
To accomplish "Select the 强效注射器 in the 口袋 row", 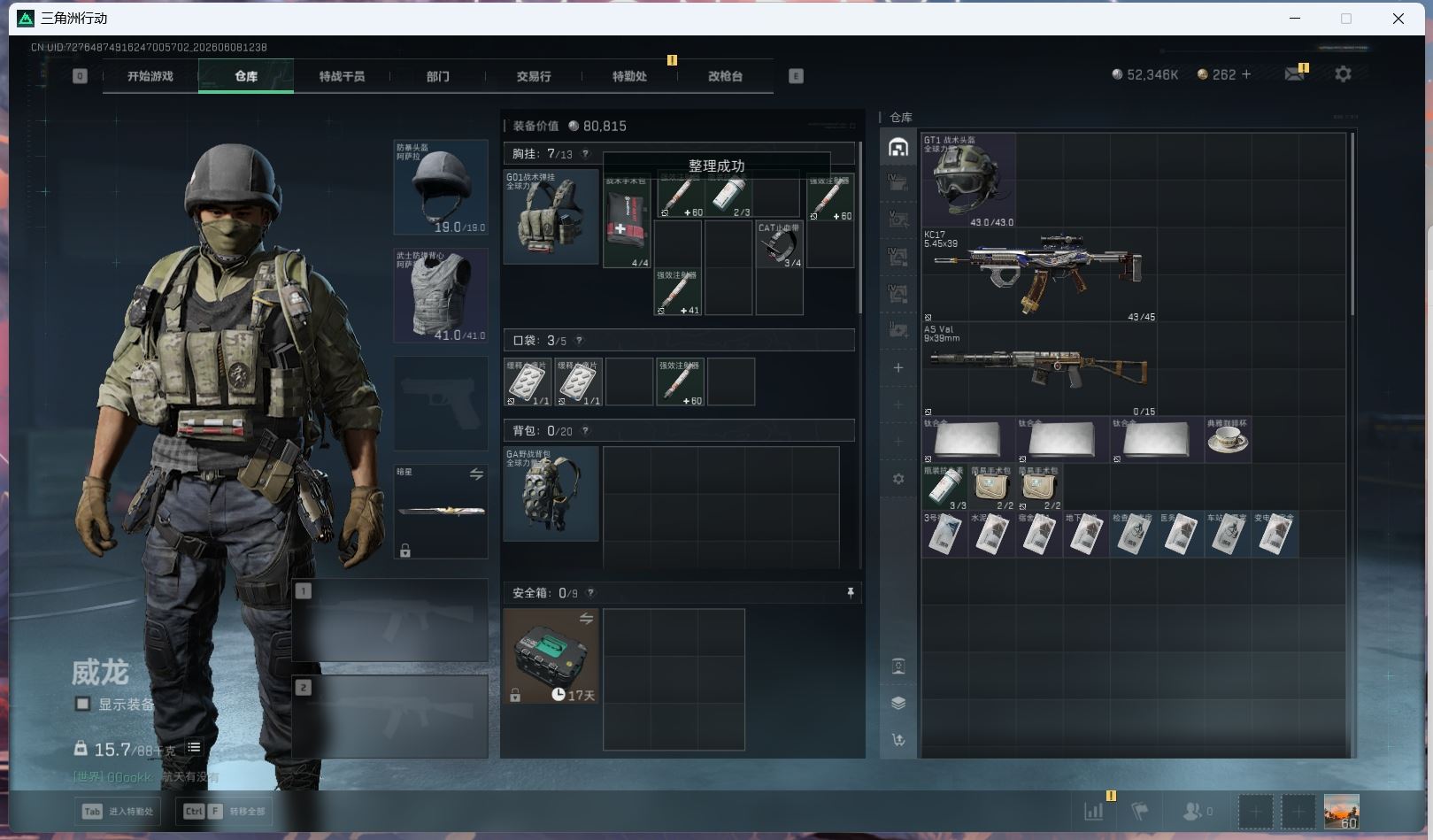I will [x=680, y=381].
